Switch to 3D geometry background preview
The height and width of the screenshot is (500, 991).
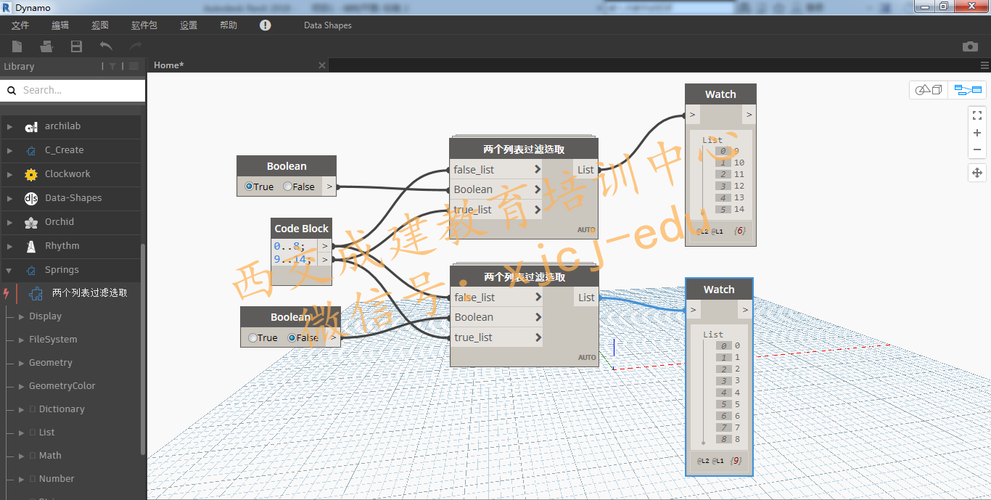pos(927,90)
